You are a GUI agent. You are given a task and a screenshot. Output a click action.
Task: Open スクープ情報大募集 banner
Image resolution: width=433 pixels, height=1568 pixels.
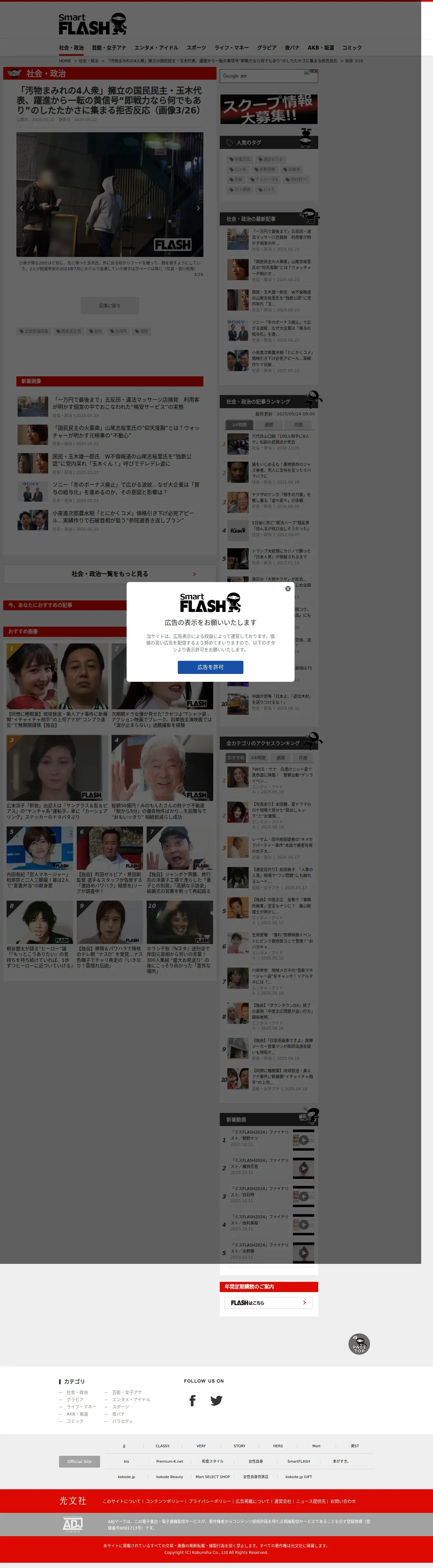[x=269, y=110]
